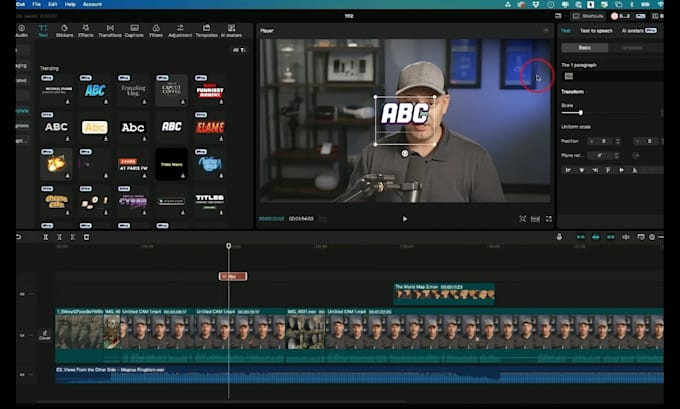The image size is (680, 409).
Task: Open the layout switcher icon
Action: point(558,16)
